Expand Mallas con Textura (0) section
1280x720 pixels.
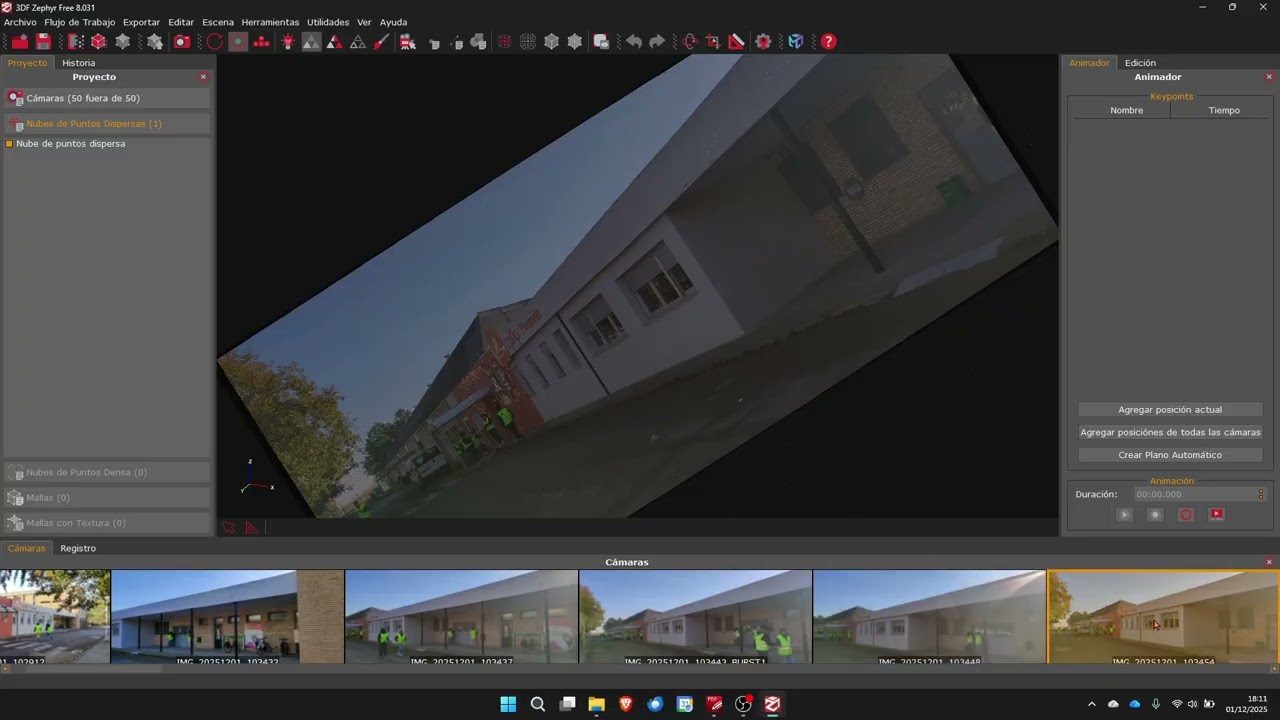(107, 523)
